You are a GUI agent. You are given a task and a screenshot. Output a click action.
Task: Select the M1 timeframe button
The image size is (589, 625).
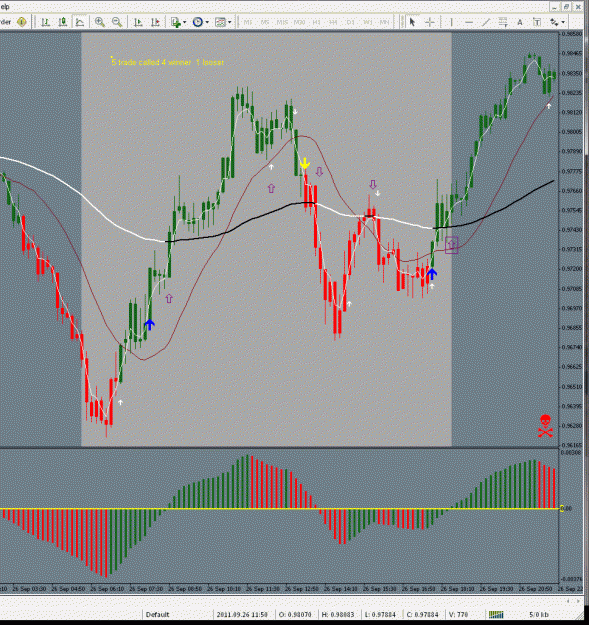pyautogui.click(x=248, y=22)
